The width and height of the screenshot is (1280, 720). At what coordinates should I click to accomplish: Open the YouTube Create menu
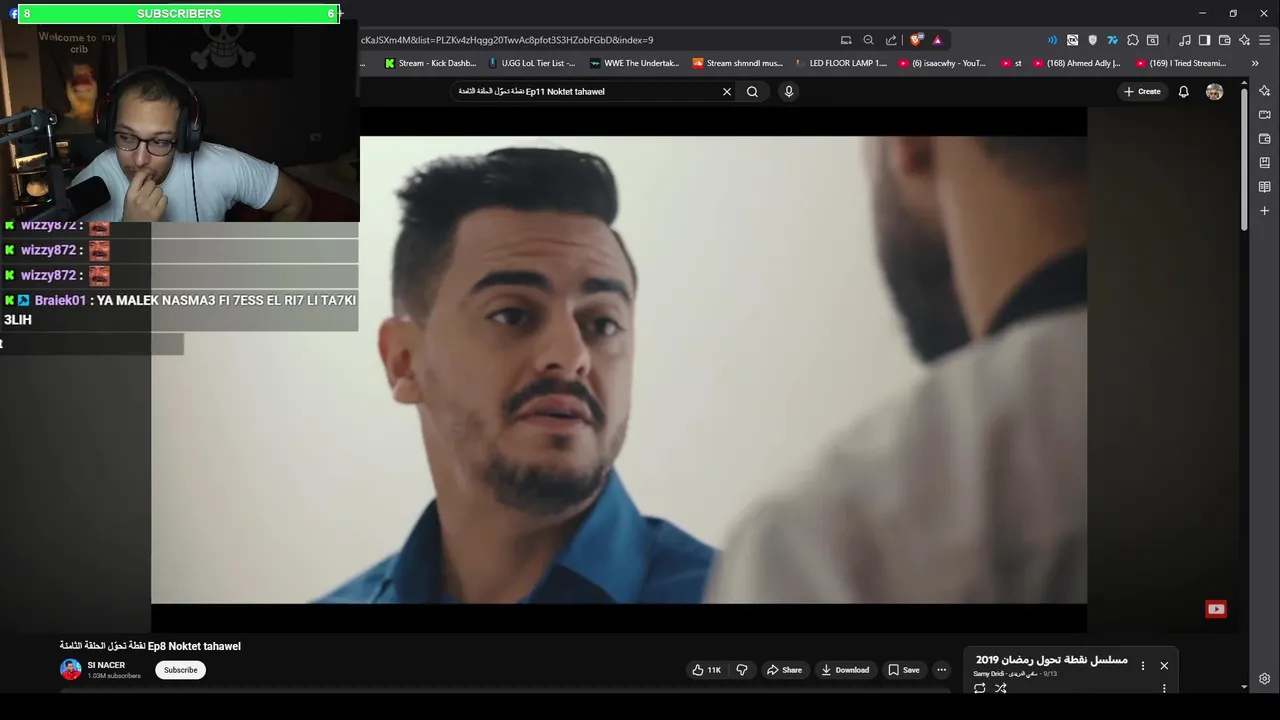(1142, 91)
